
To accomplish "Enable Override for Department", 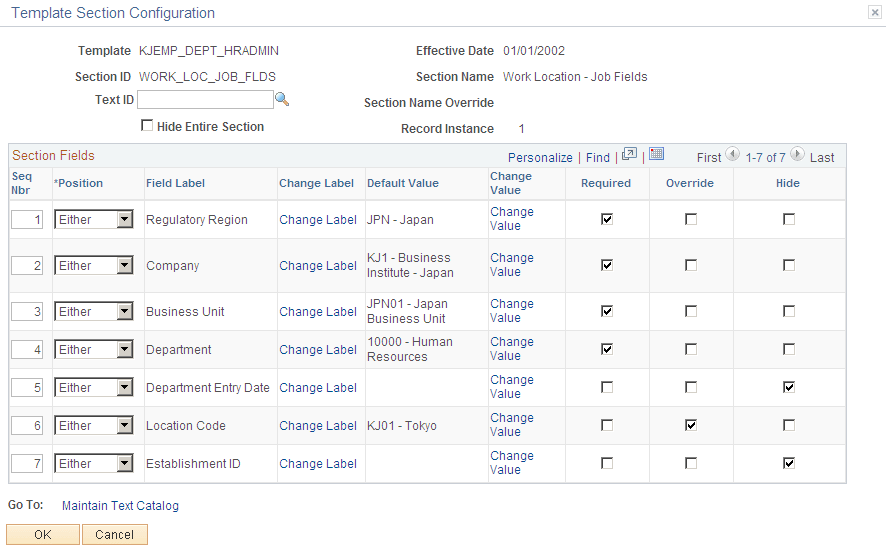I will click(691, 349).
